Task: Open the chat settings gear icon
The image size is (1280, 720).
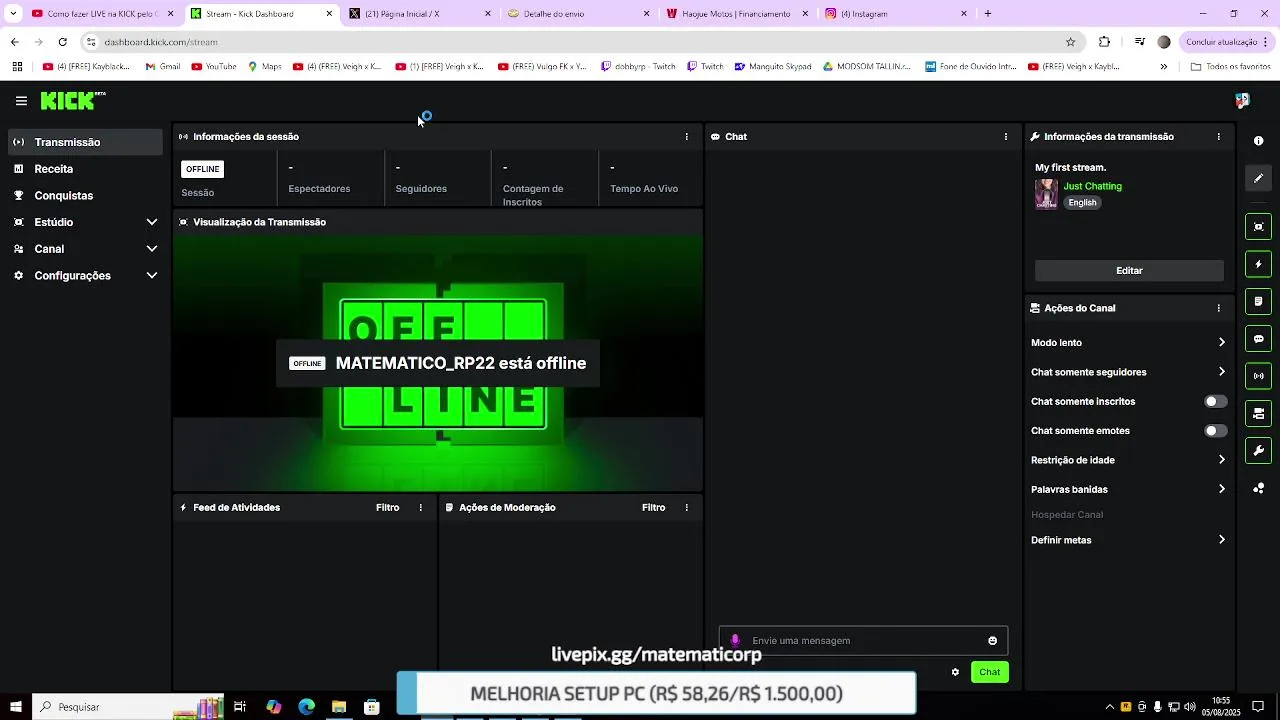Action: [955, 672]
